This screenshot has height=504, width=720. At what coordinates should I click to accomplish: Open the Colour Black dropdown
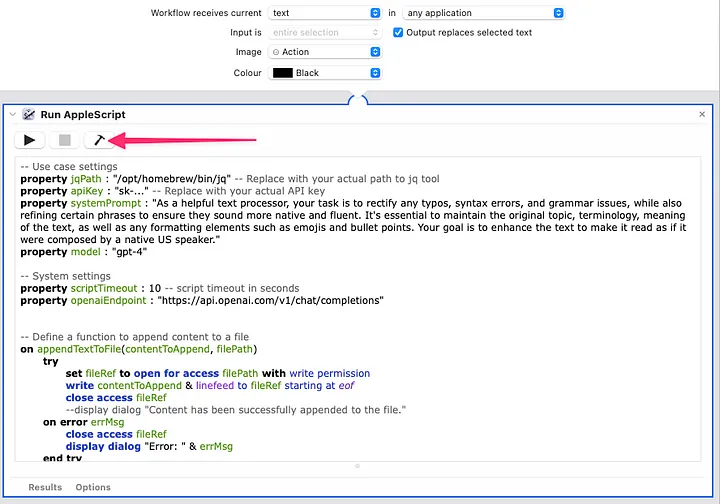point(325,73)
